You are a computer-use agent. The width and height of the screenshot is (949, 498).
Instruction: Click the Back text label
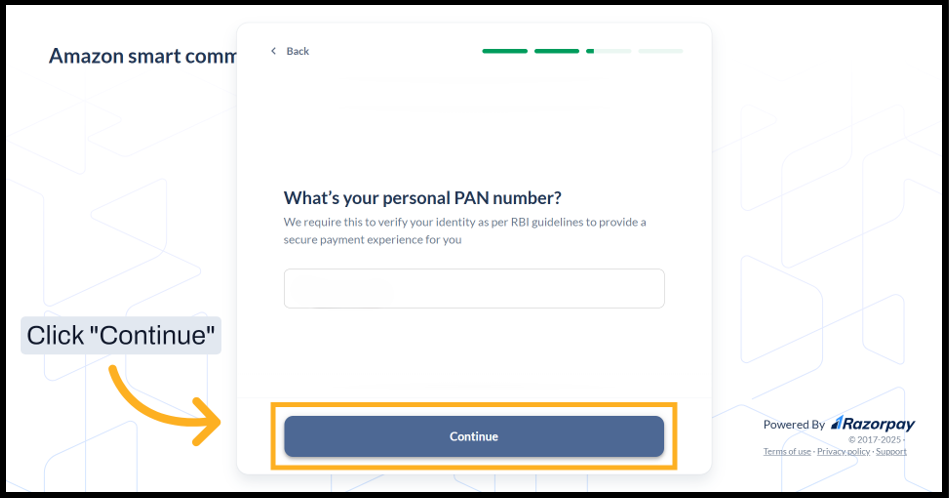[298, 51]
